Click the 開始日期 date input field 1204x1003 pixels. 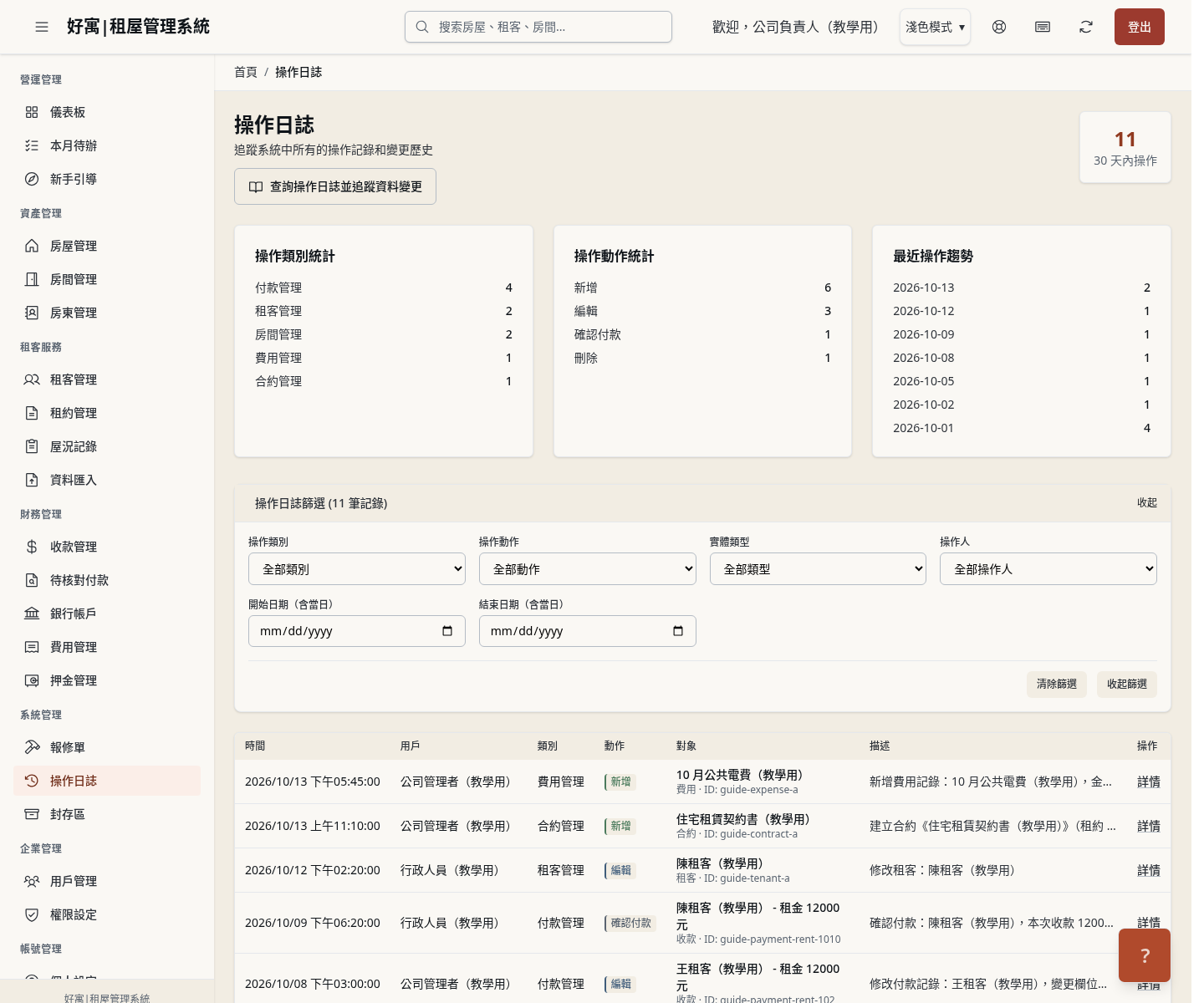click(357, 631)
